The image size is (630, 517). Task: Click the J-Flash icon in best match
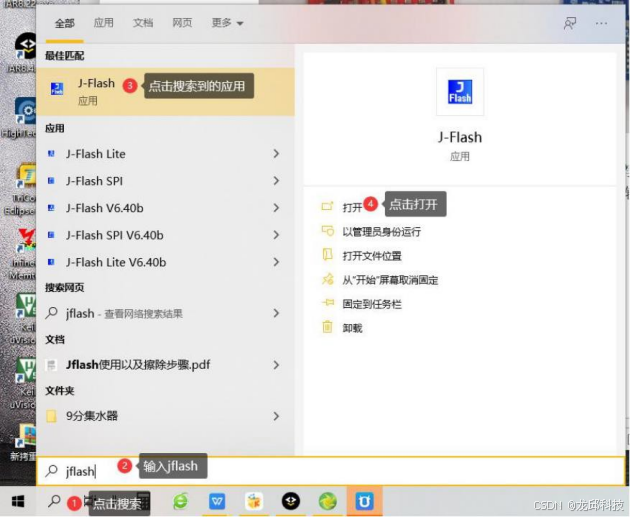pyautogui.click(x=57, y=88)
